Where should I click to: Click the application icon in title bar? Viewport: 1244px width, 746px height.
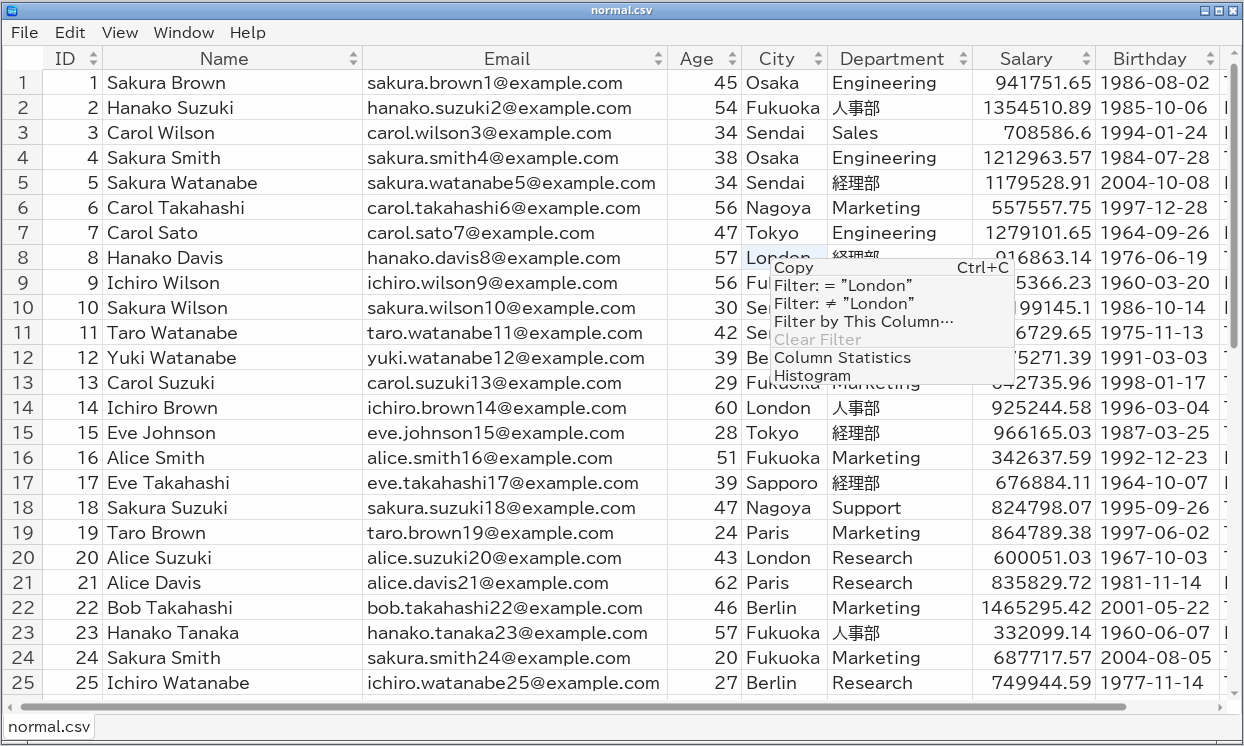pyautogui.click(x=12, y=10)
